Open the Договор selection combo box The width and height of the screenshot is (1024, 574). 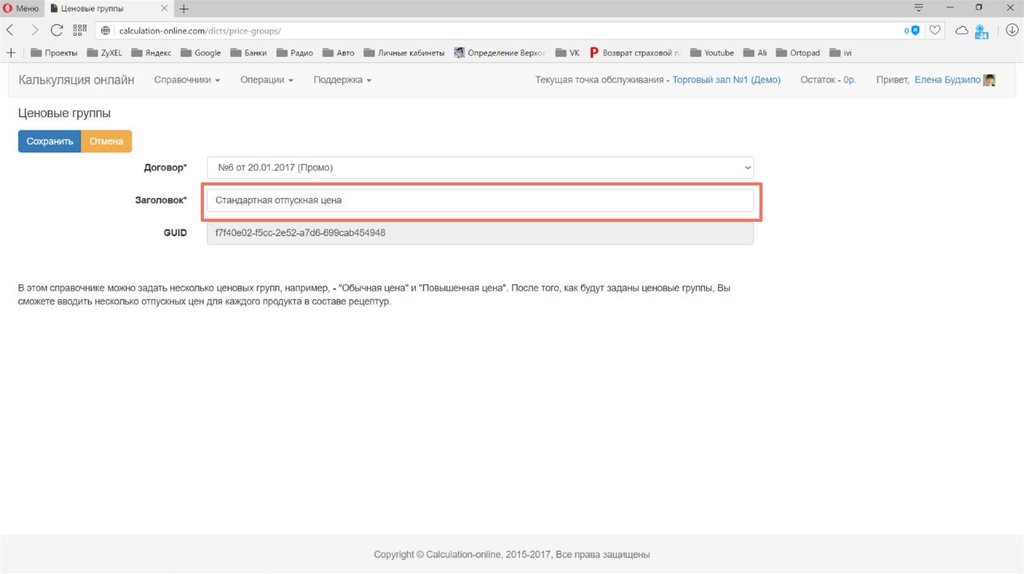(x=479, y=168)
